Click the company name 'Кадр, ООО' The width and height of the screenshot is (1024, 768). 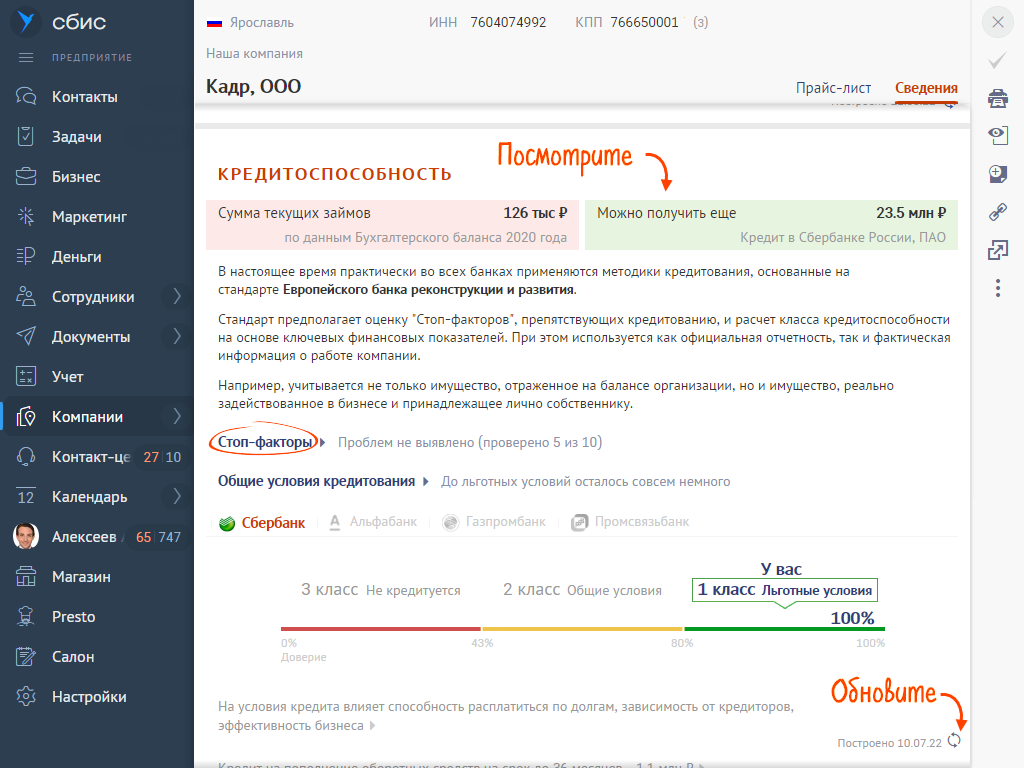tap(253, 86)
